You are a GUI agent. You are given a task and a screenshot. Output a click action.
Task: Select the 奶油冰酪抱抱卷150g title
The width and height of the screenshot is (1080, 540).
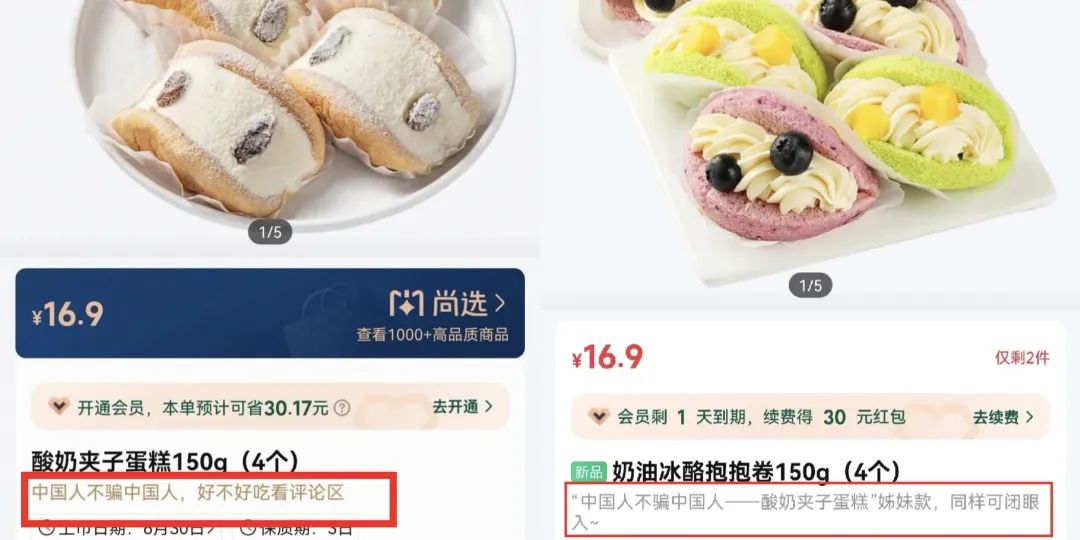[x=756, y=472]
